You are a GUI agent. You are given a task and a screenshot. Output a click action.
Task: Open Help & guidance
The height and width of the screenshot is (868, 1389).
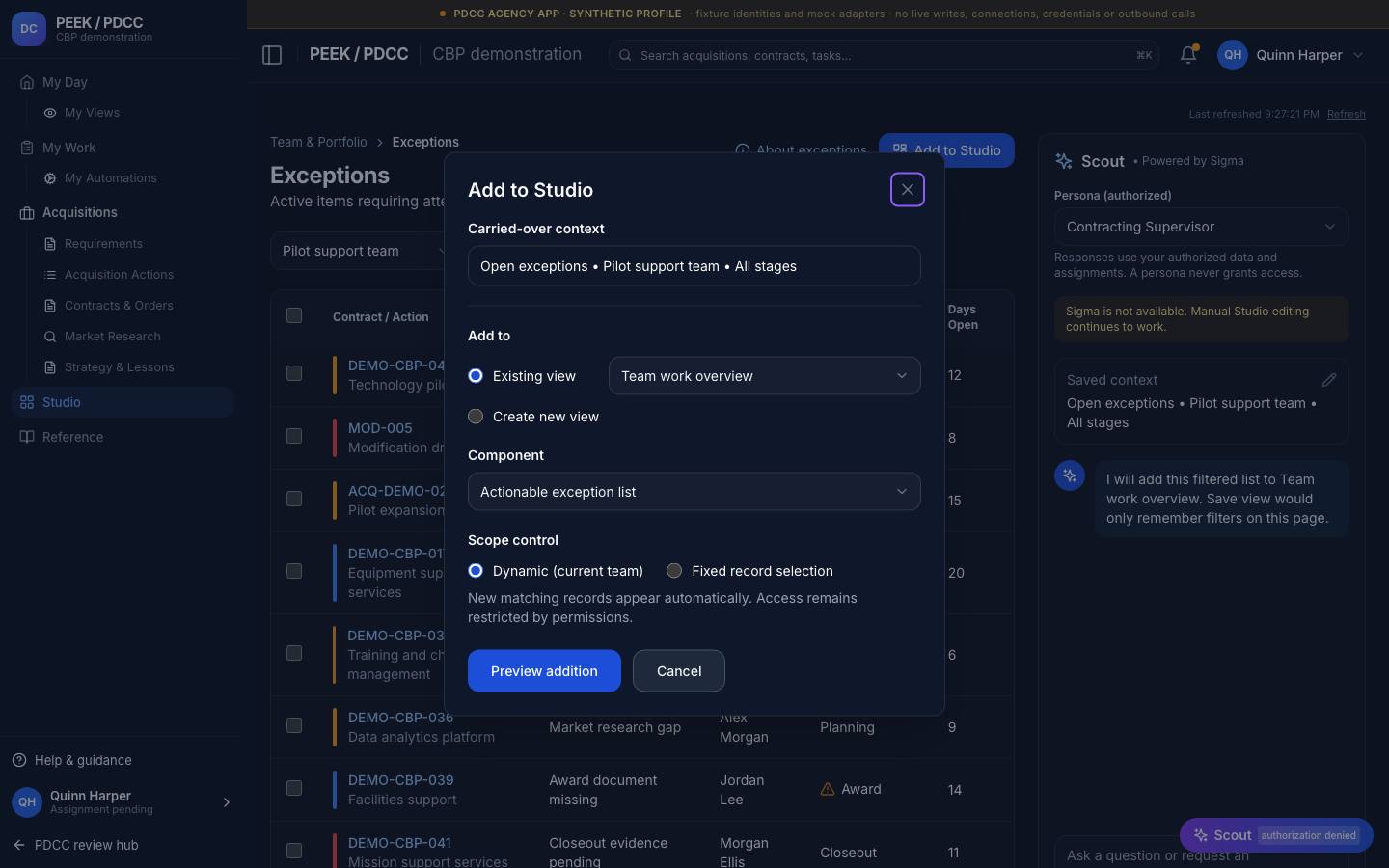pyautogui.click(x=72, y=760)
